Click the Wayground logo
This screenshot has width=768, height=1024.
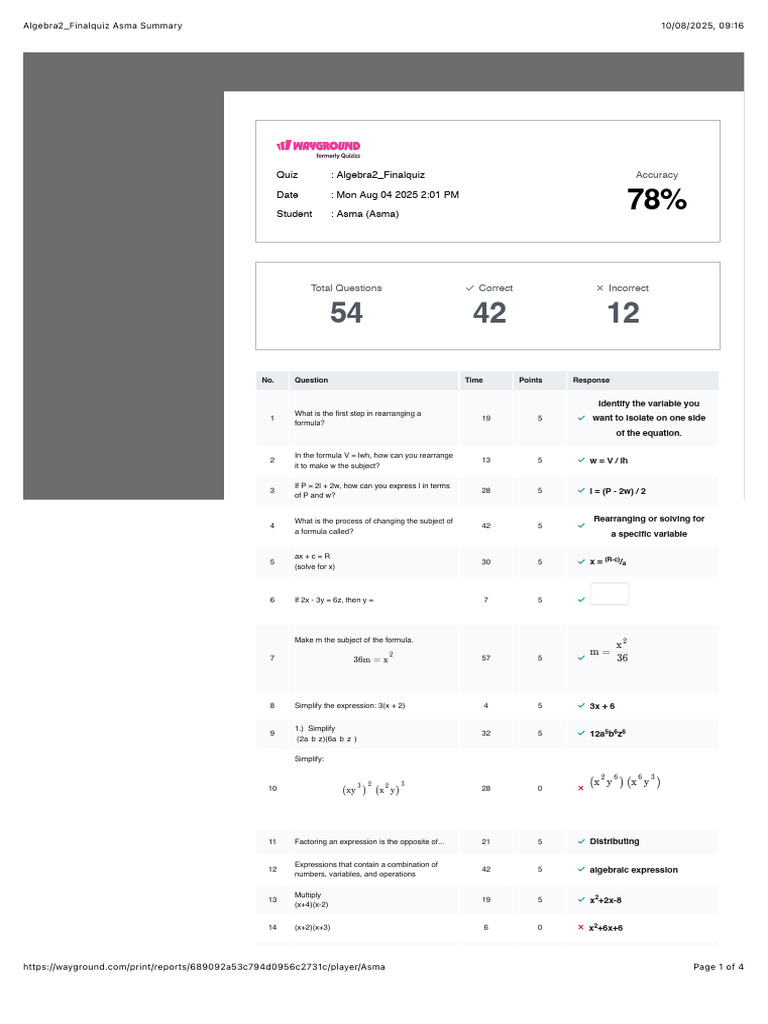click(x=318, y=147)
